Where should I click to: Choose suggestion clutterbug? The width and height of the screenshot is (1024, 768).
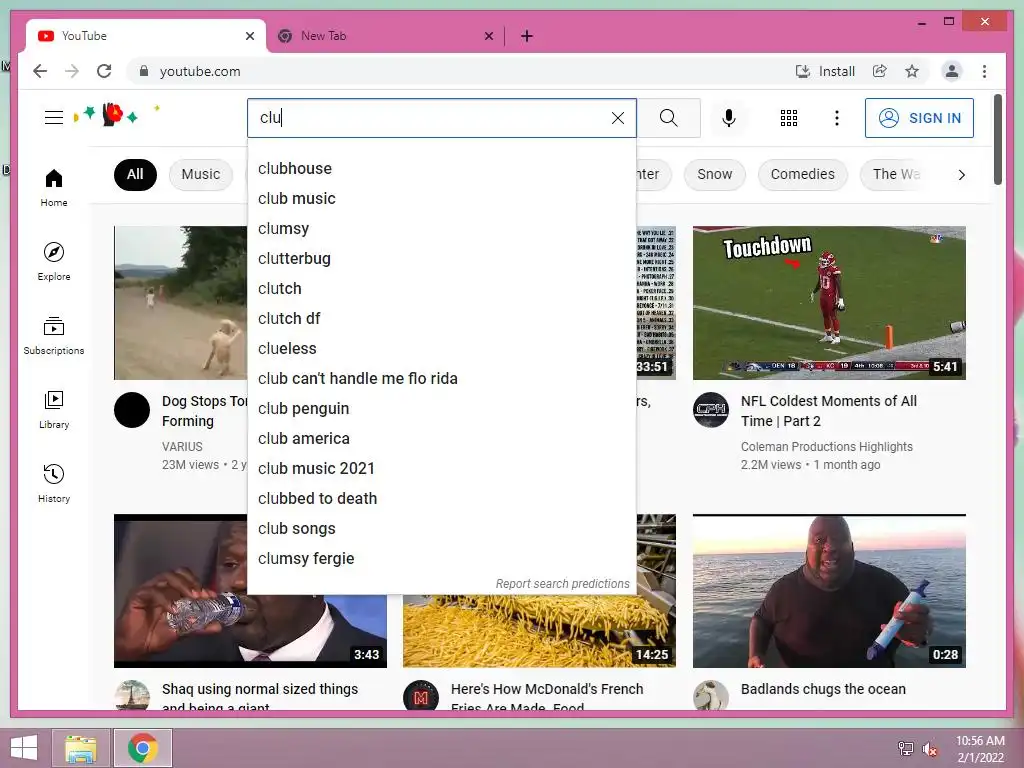click(441, 259)
